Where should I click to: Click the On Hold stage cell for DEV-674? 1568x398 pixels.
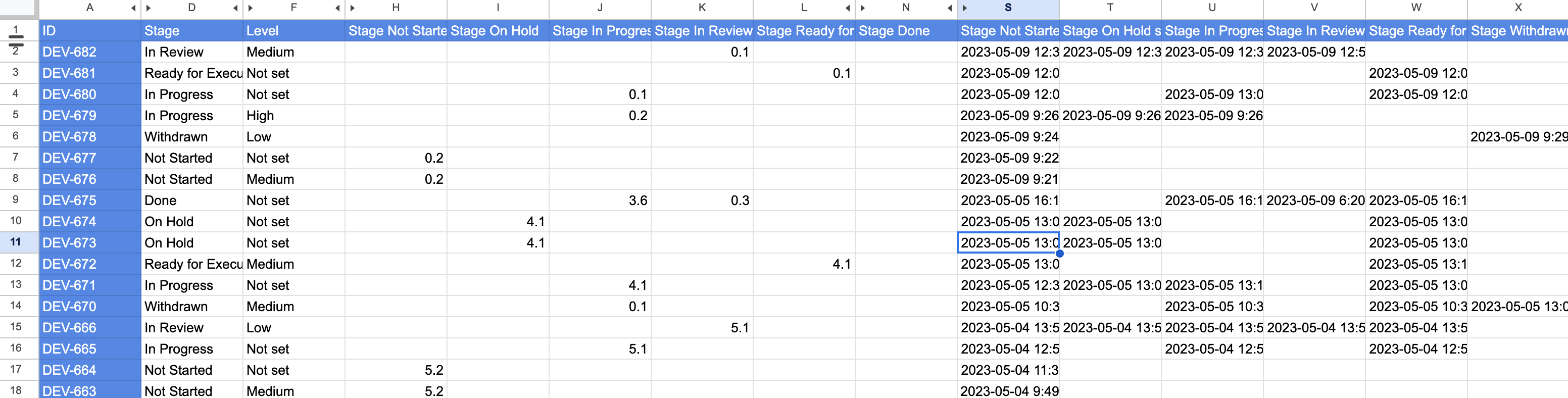tap(192, 222)
